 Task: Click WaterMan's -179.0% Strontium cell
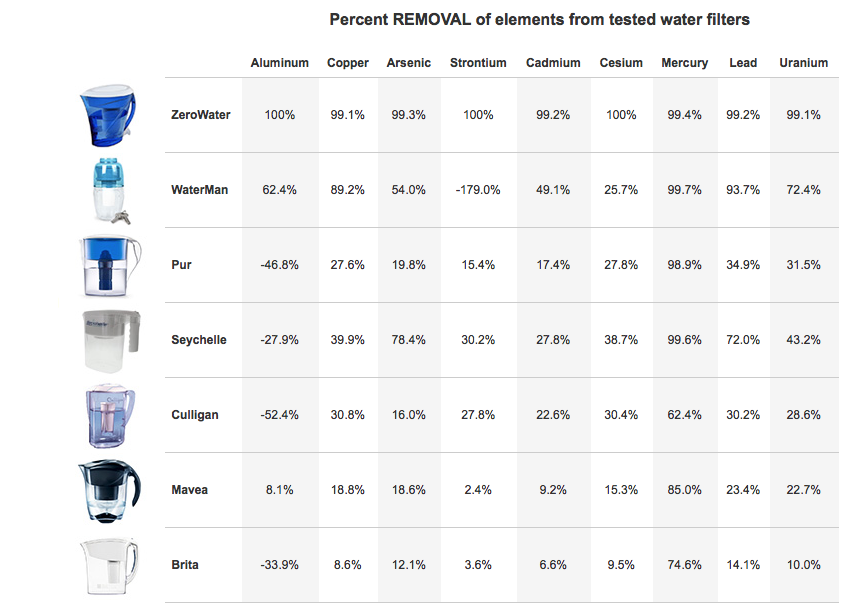pyautogui.click(x=478, y=190)
